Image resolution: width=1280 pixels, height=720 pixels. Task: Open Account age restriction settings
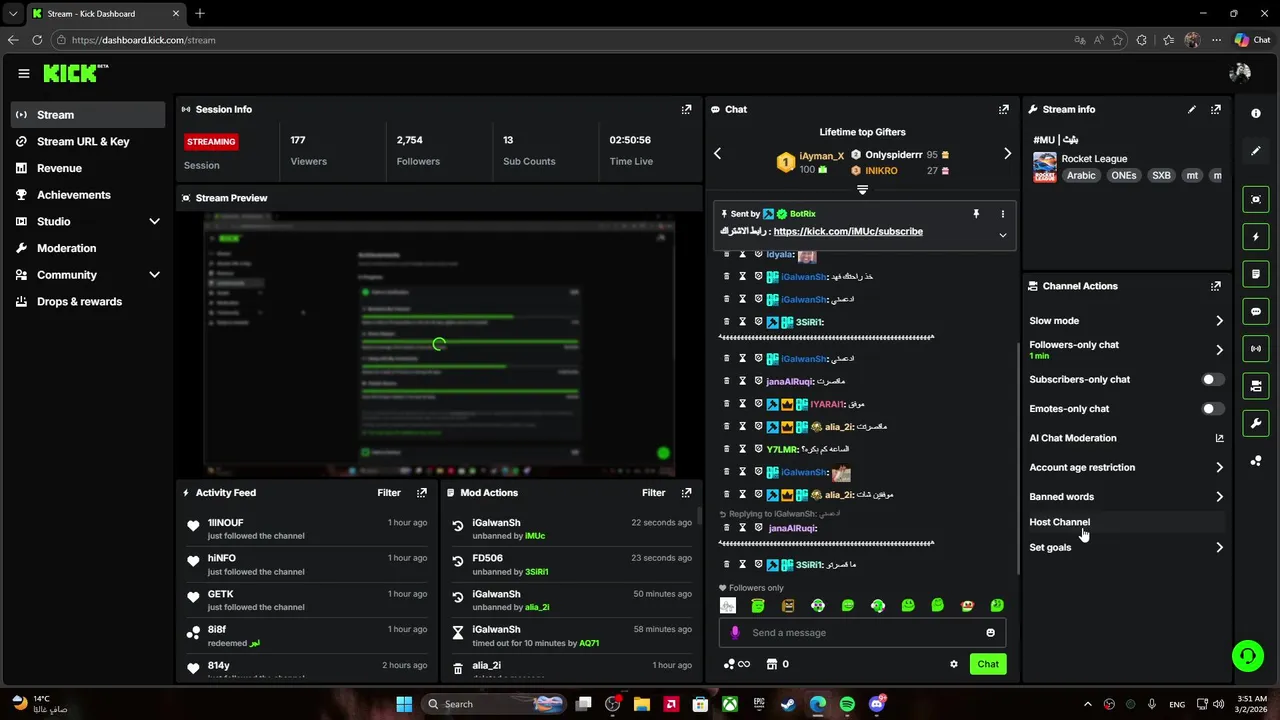pos(1126,467)
